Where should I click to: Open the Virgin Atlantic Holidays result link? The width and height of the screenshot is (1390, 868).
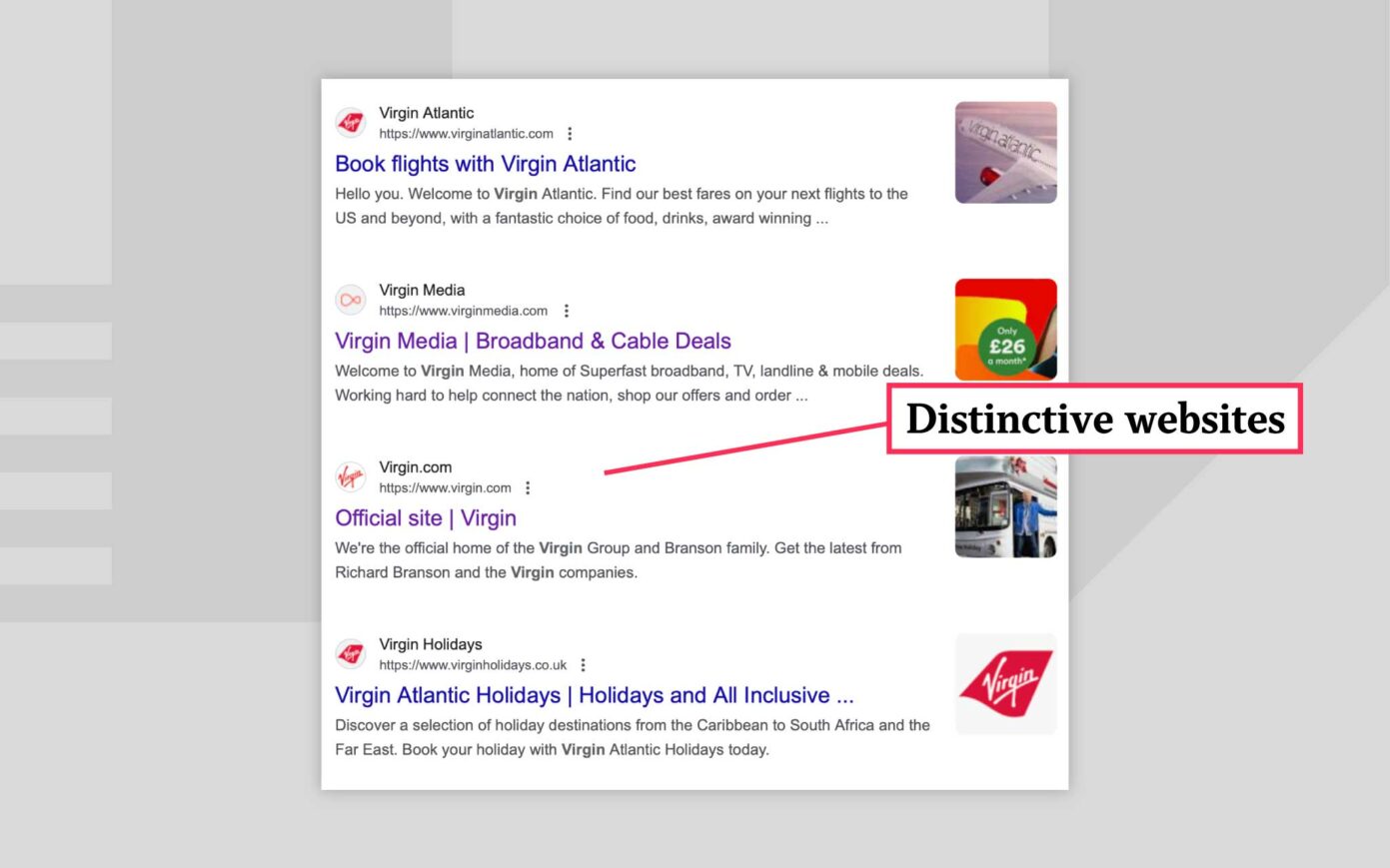(594, 694)
